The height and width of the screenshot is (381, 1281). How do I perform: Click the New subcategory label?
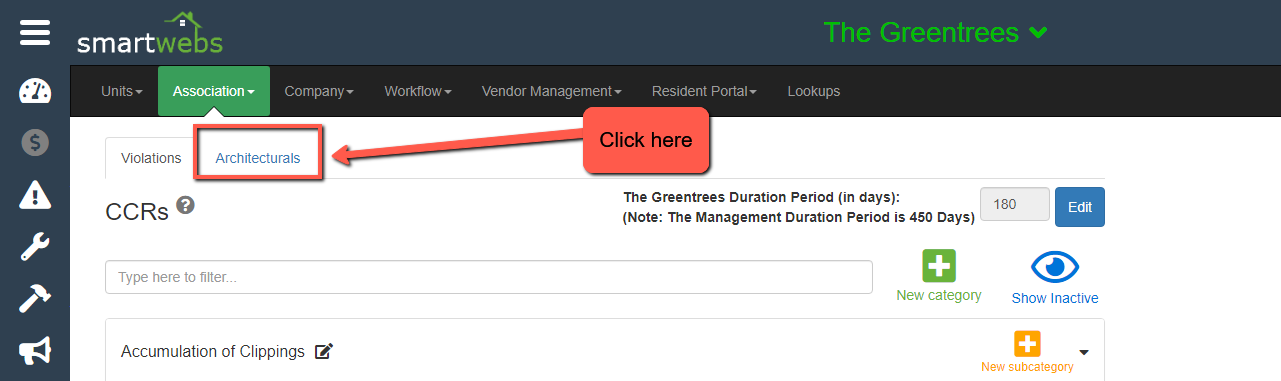click(1027, 367)
